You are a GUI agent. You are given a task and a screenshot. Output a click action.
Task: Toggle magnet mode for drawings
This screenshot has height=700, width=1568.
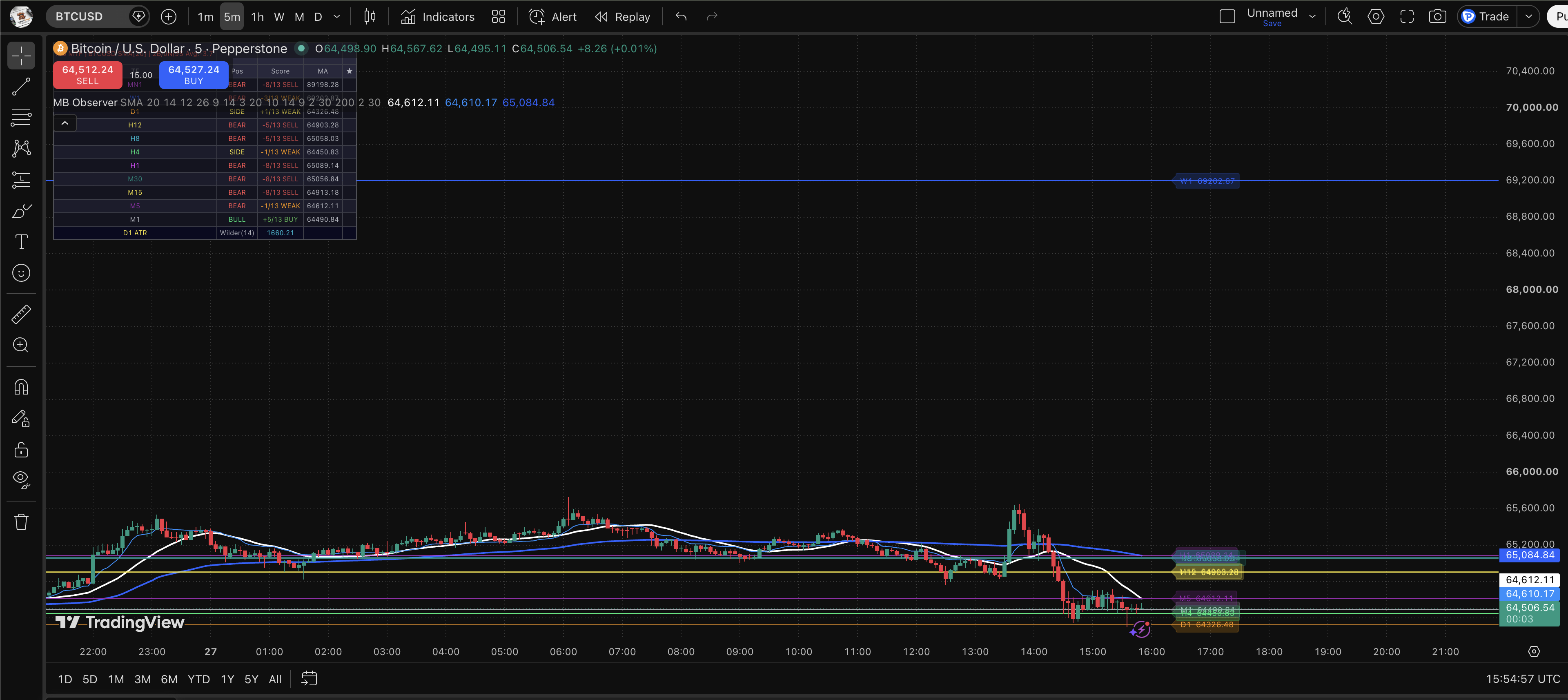(x=21, y=387)
